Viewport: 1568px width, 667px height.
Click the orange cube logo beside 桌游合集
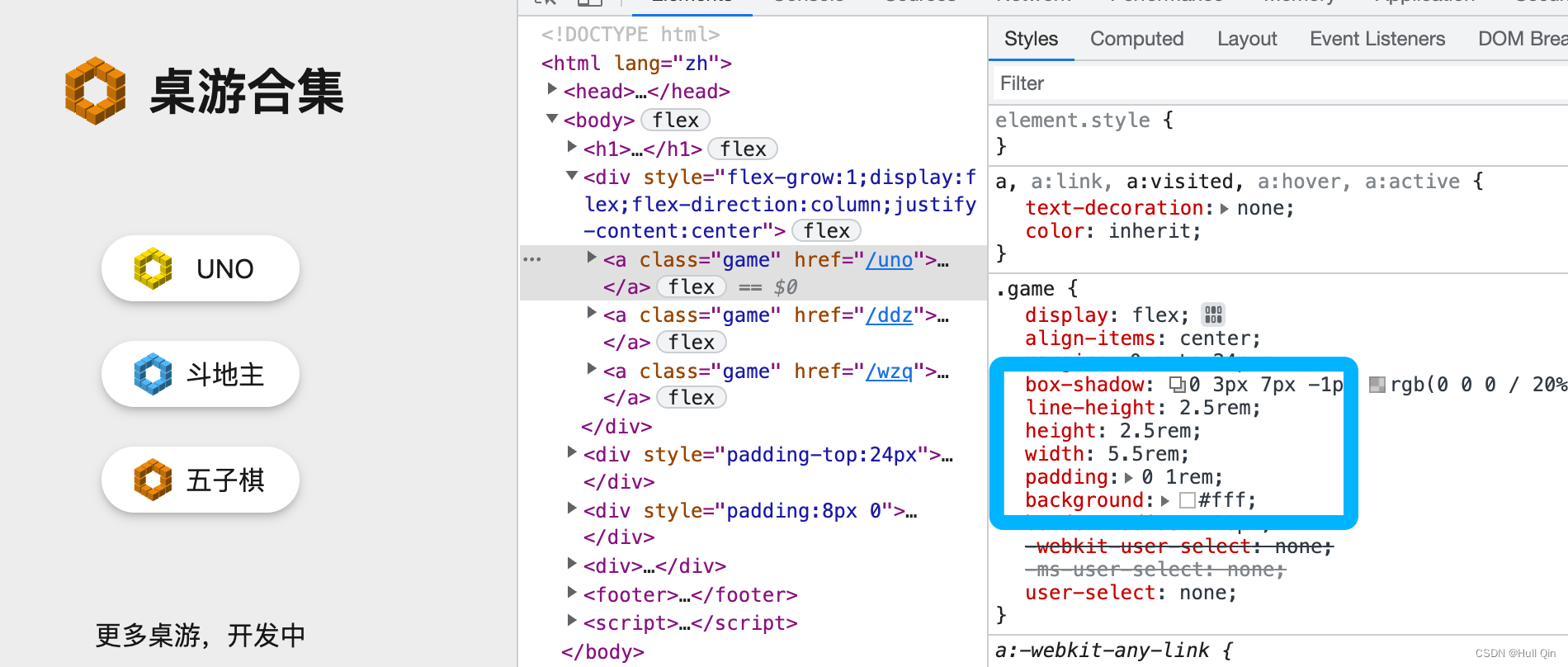[96, 91]
